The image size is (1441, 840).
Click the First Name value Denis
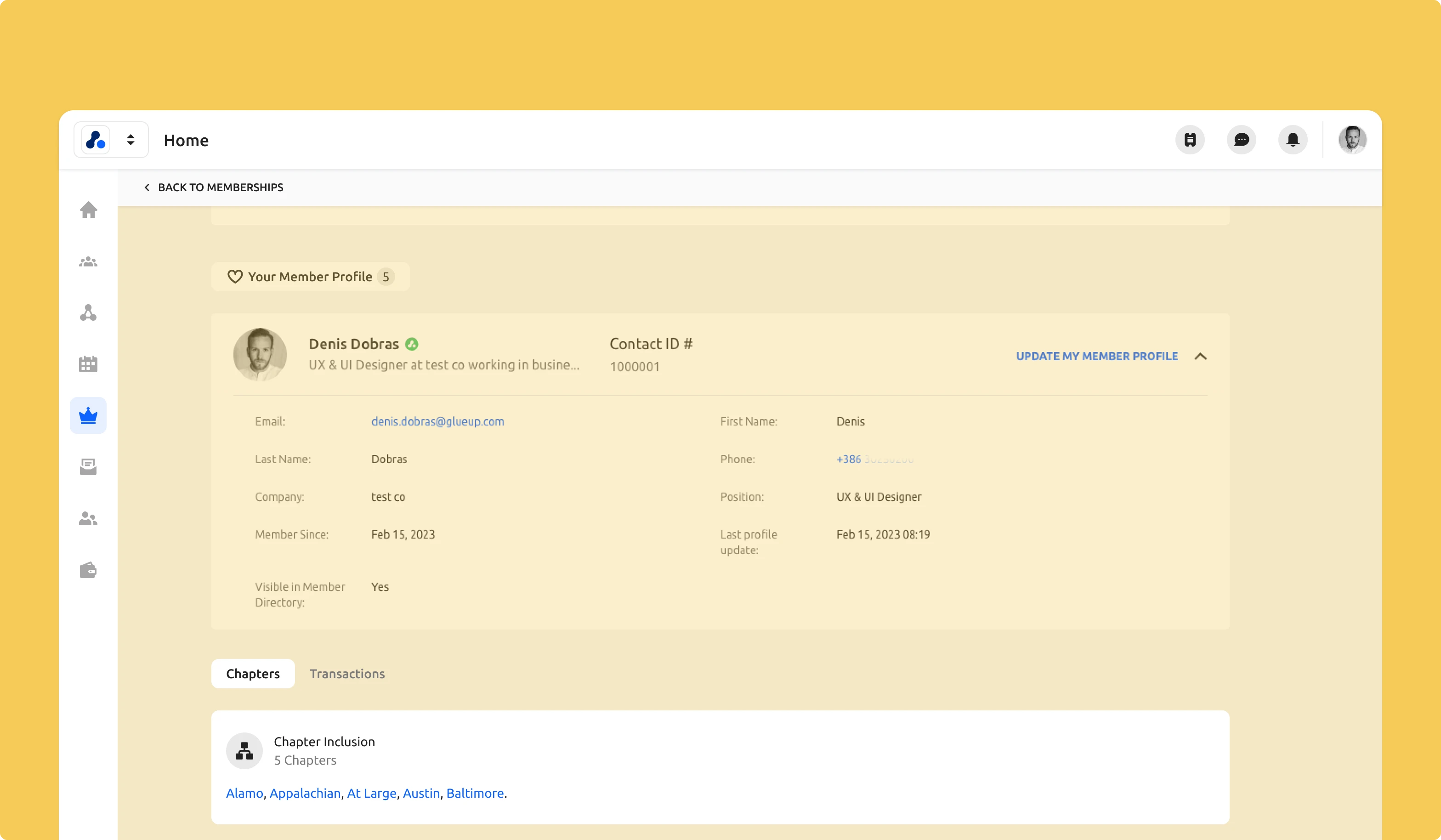(x=850, y=421)
